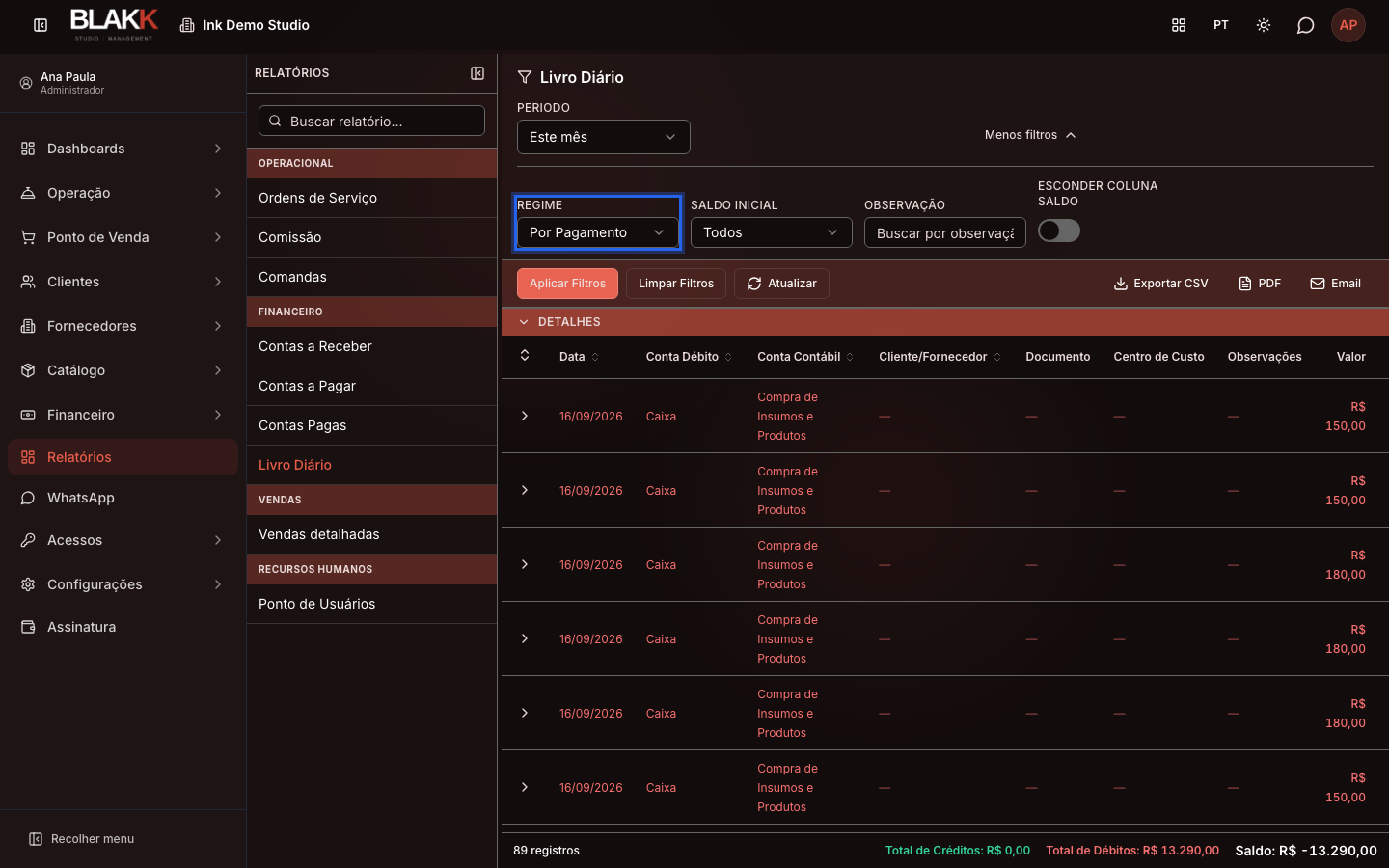
Task: Open Comissão report
Action: point(372,237)
